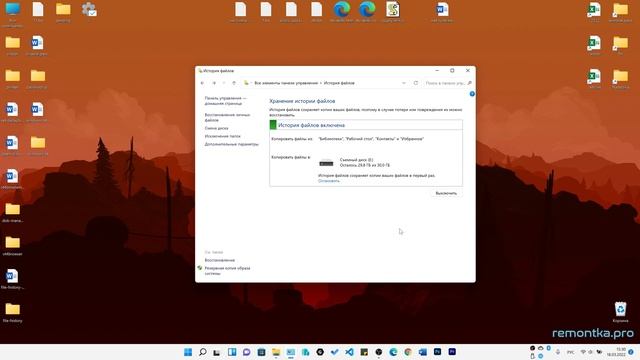Open the exclude folders link
This screenshot has width=640, height=360.
click(222, 136)
